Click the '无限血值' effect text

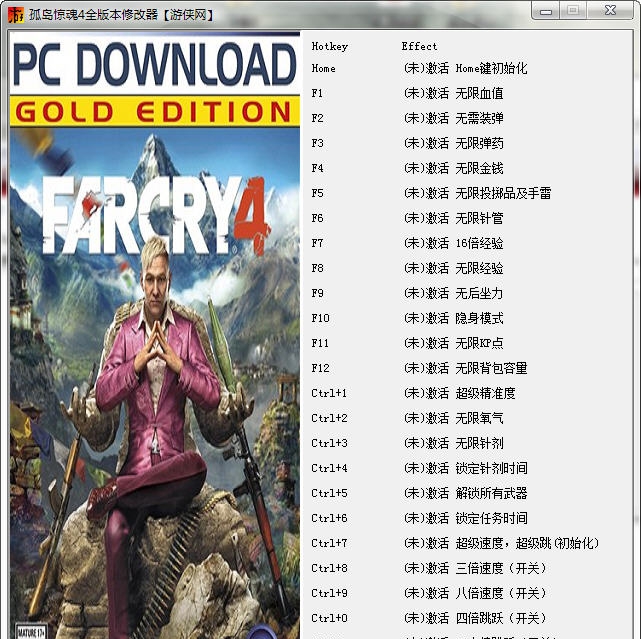click(479, 93)
